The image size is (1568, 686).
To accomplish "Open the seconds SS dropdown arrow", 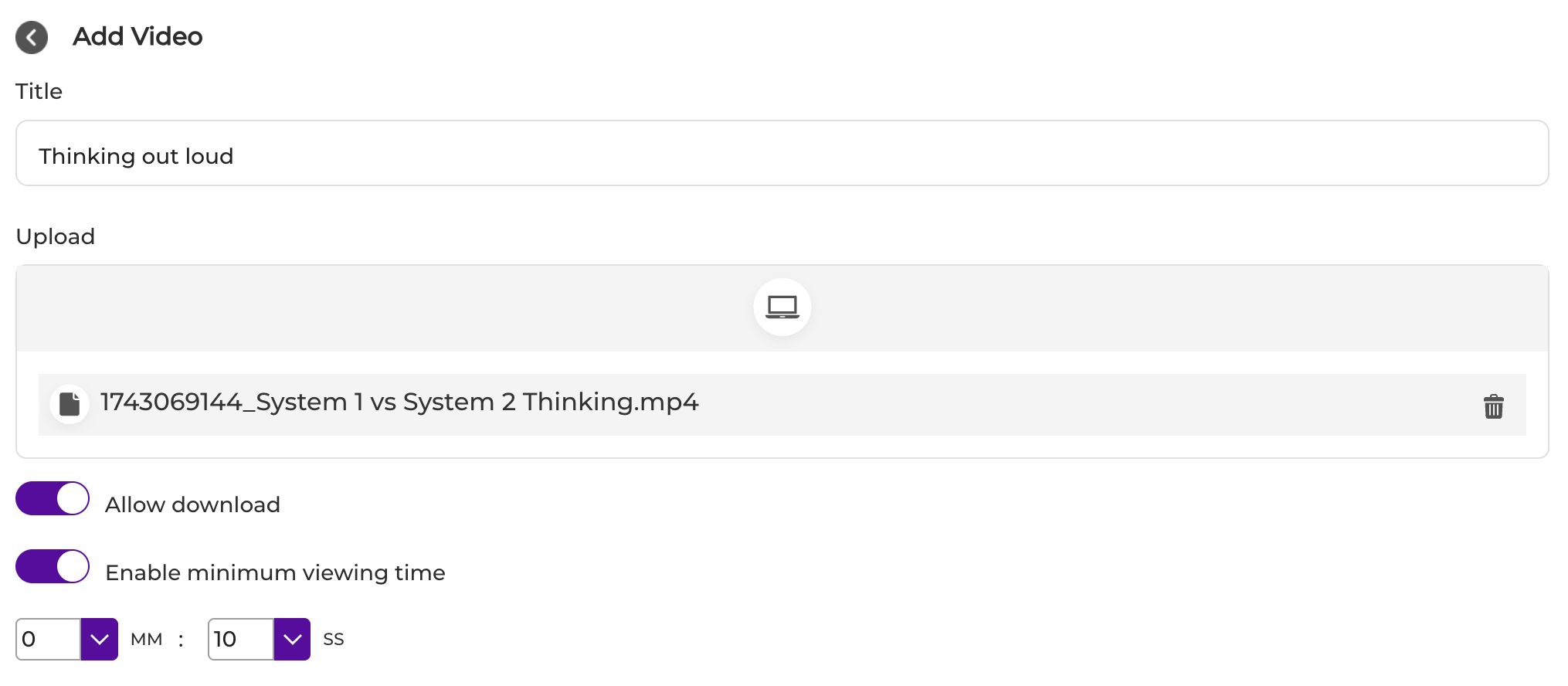I will point(292,639).
